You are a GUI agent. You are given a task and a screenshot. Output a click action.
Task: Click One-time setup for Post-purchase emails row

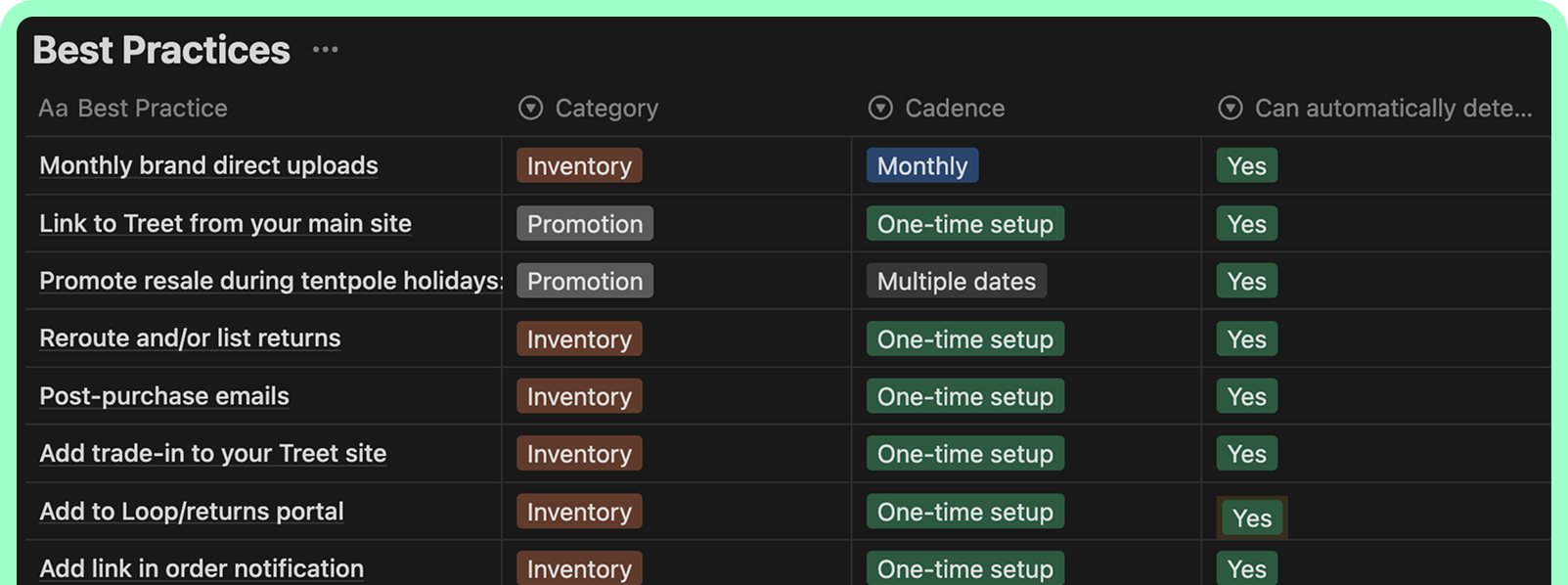coord(965,396)
